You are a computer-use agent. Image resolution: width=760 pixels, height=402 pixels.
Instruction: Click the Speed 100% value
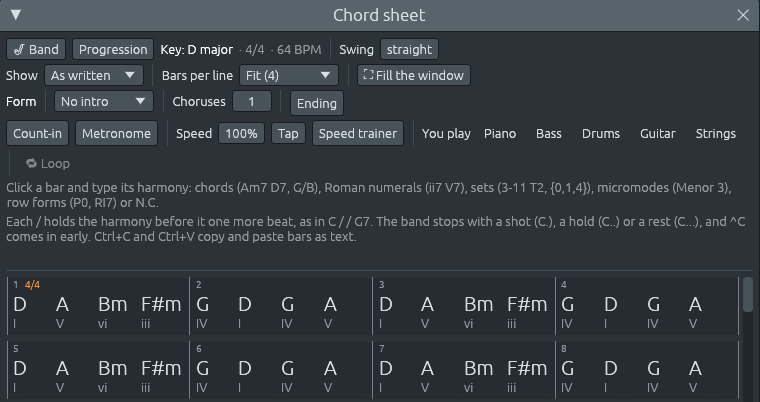point(241,133)
